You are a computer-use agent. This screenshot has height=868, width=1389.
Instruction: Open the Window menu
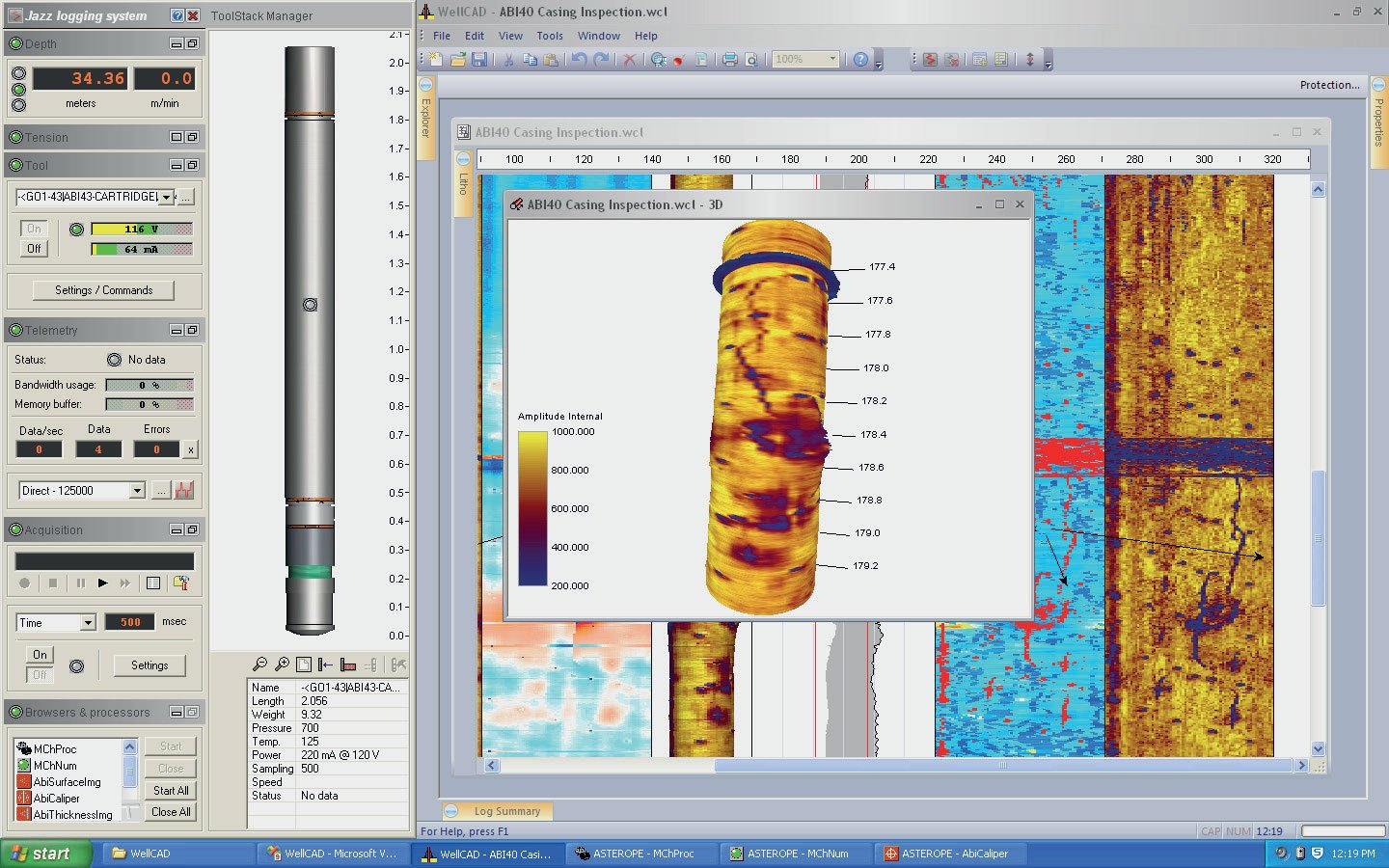598,36
